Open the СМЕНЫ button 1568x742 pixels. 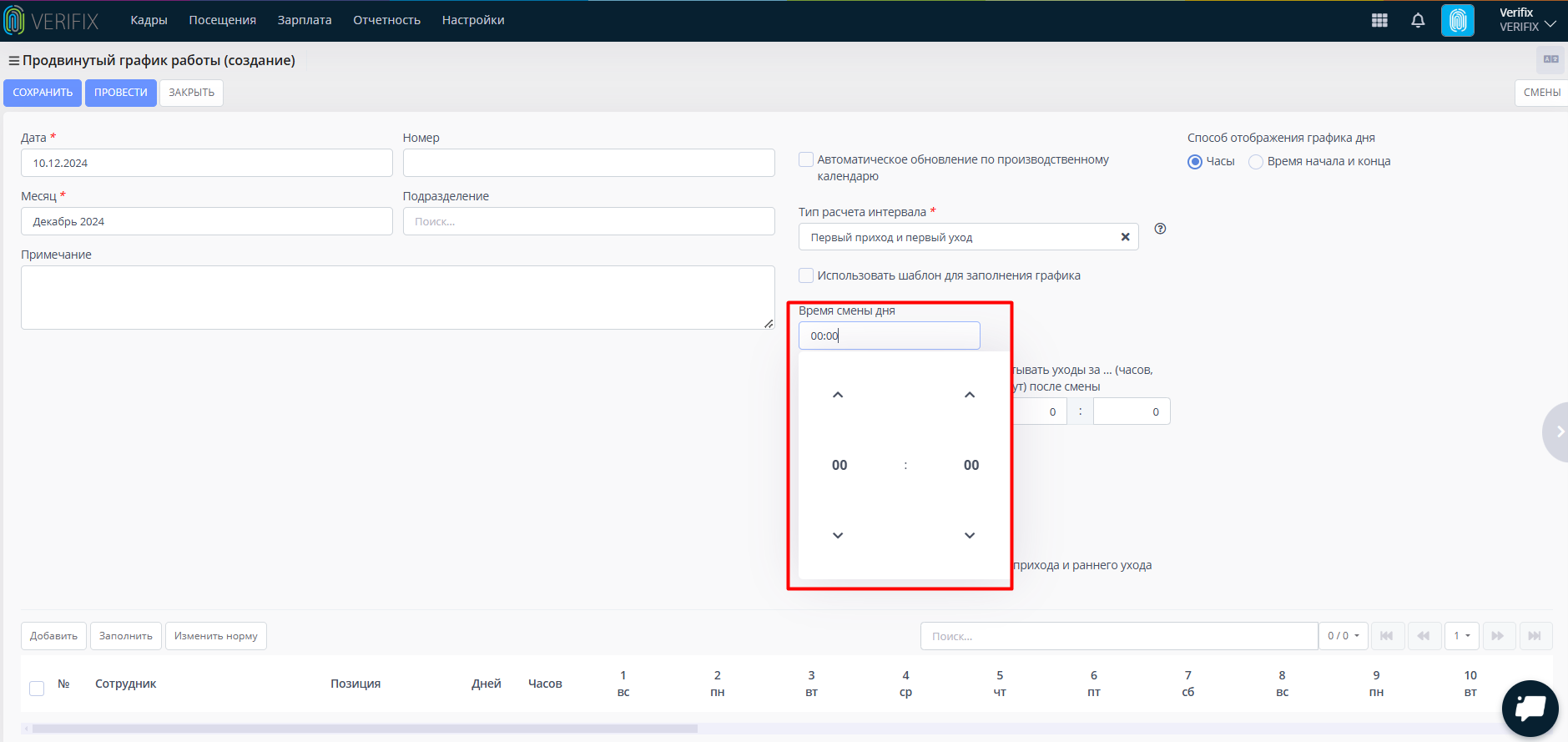1542,93
